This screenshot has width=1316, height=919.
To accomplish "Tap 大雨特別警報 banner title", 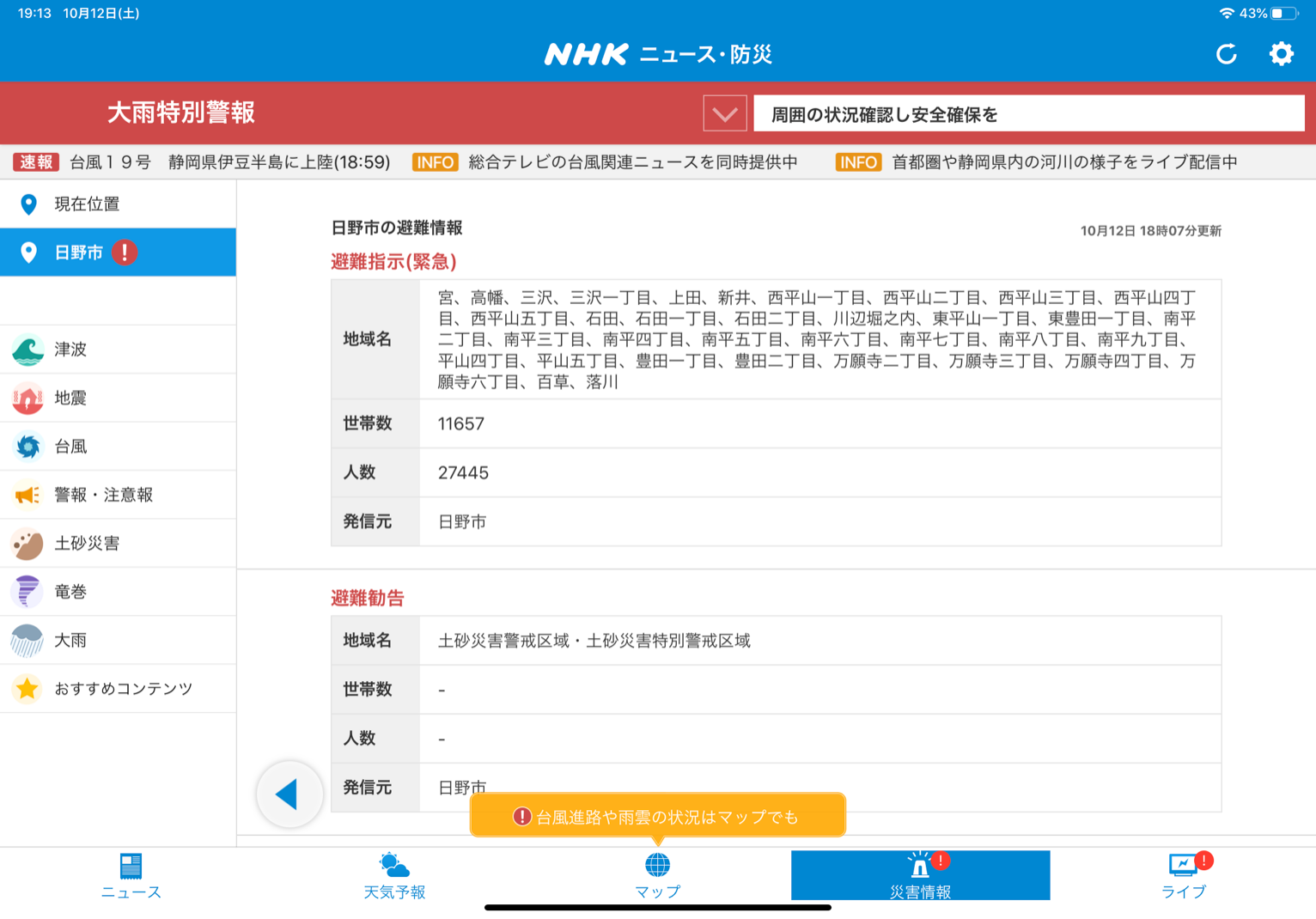I will coord(180,113).
